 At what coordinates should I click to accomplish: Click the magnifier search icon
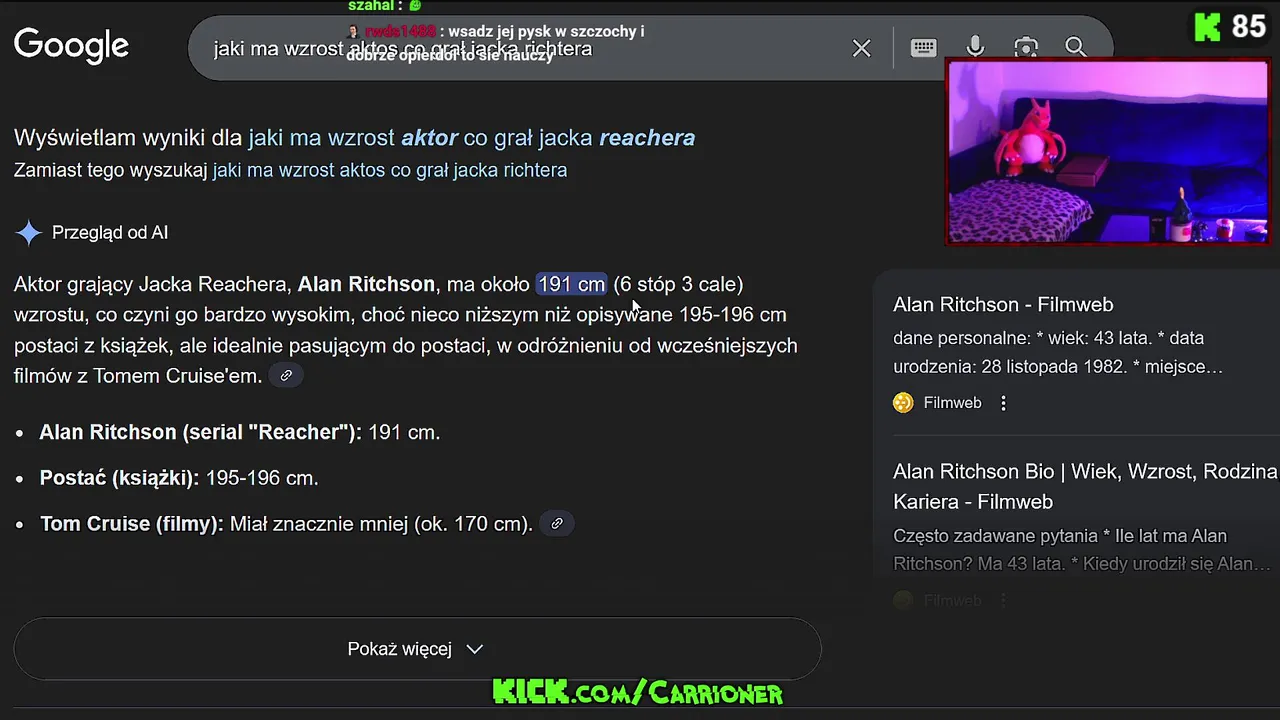click(x=1076, y=47)
